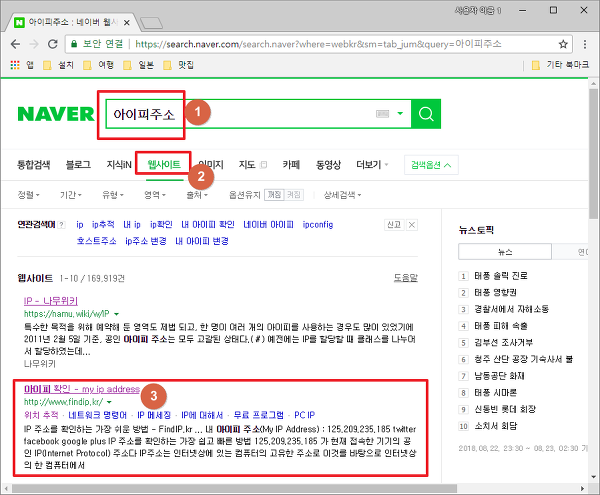Click the browser forward arrow

34,44
